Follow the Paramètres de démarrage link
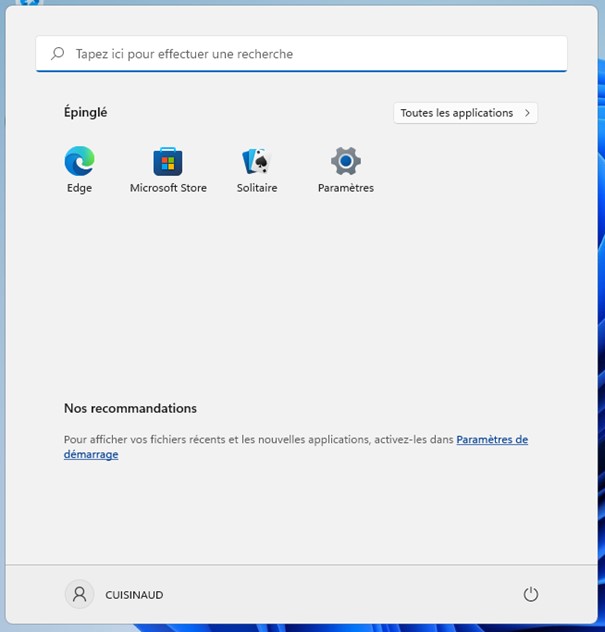 pyautogui.click(x=491, y=439)
